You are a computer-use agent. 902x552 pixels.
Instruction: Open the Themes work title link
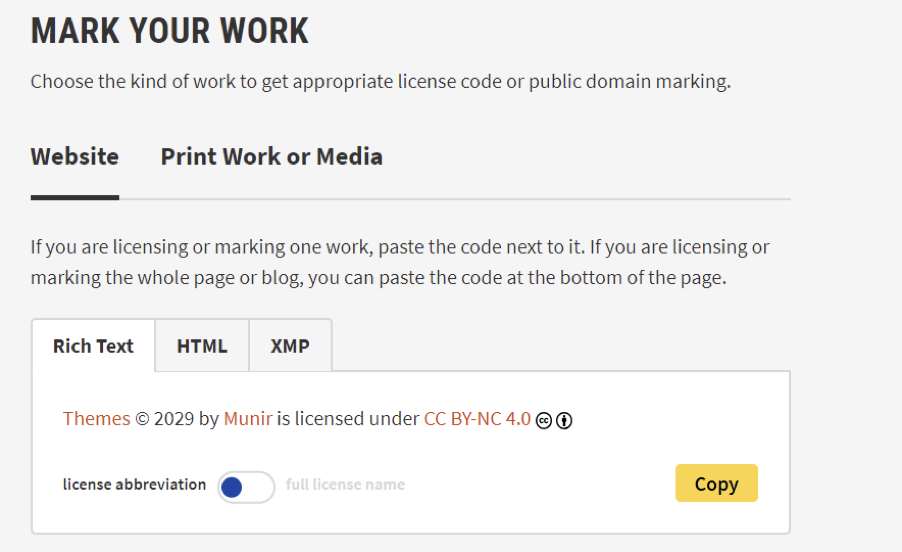[x=96, y=419]
